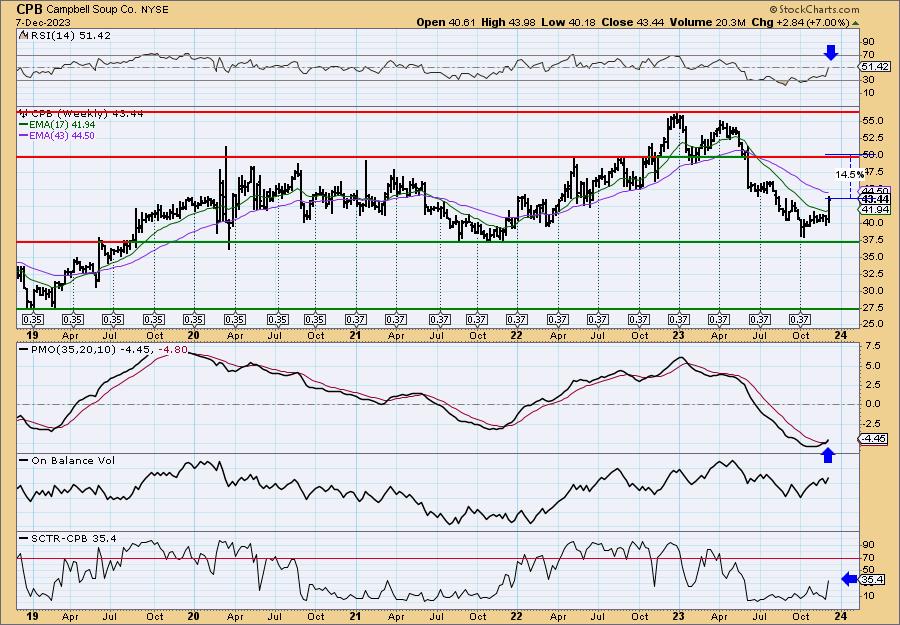Click the 41.94 EMA tag on price scale
The image size is (900, 625).
tap(874, 209)
